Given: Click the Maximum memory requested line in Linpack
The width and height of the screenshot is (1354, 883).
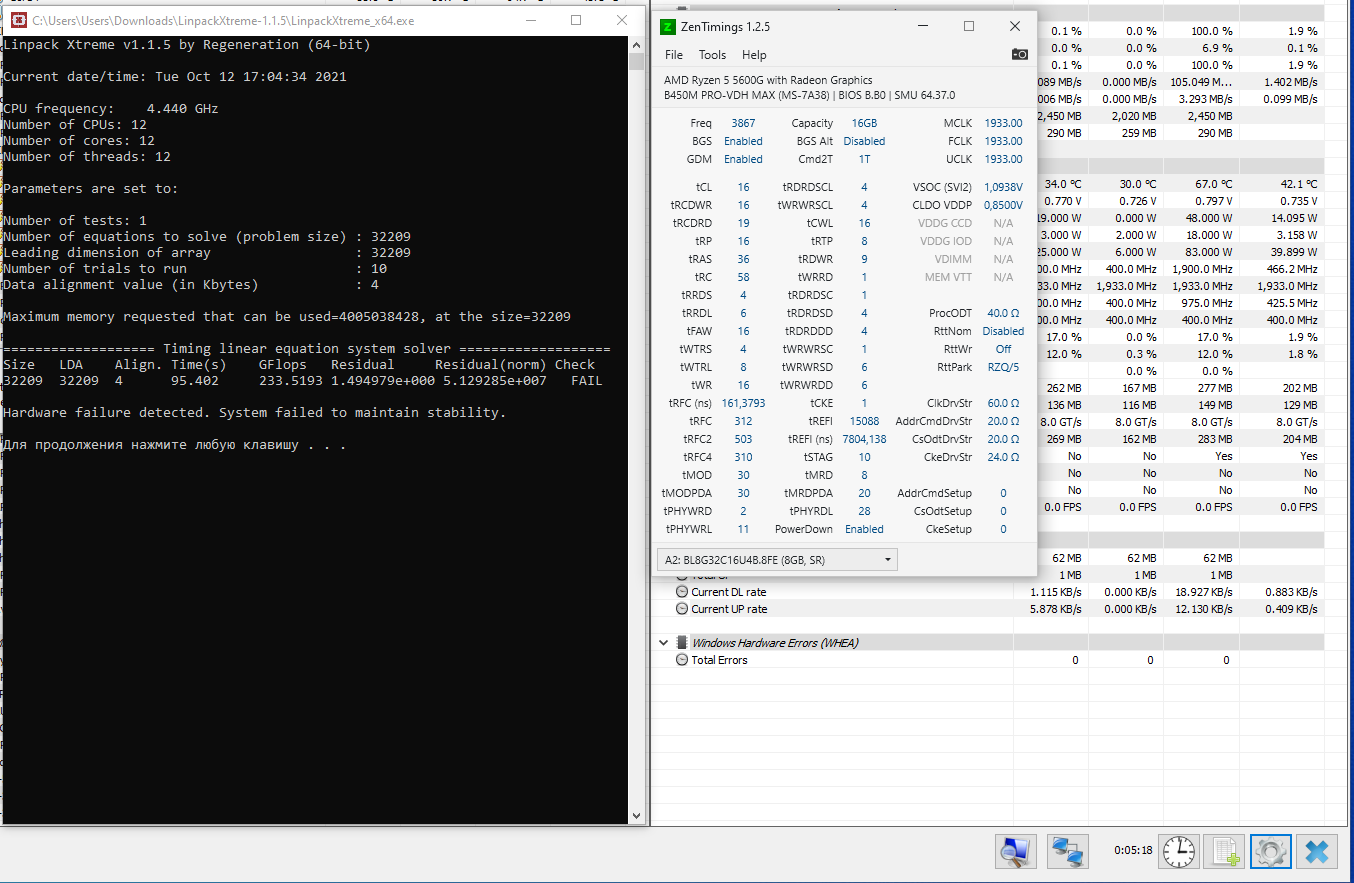Looking at the screenshot, I should pos(287,316).
